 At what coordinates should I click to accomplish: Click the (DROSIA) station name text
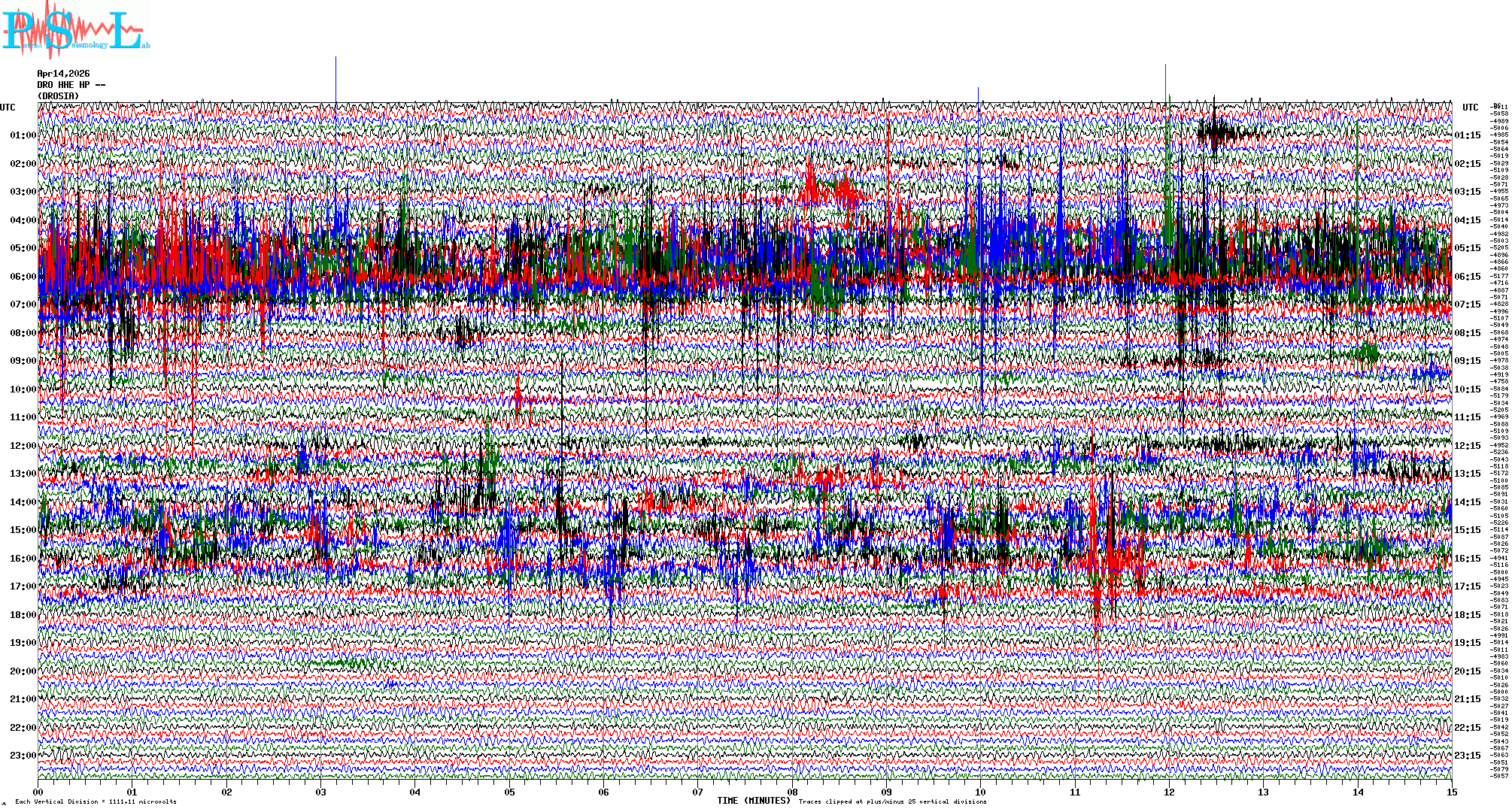tap(58, 96)
